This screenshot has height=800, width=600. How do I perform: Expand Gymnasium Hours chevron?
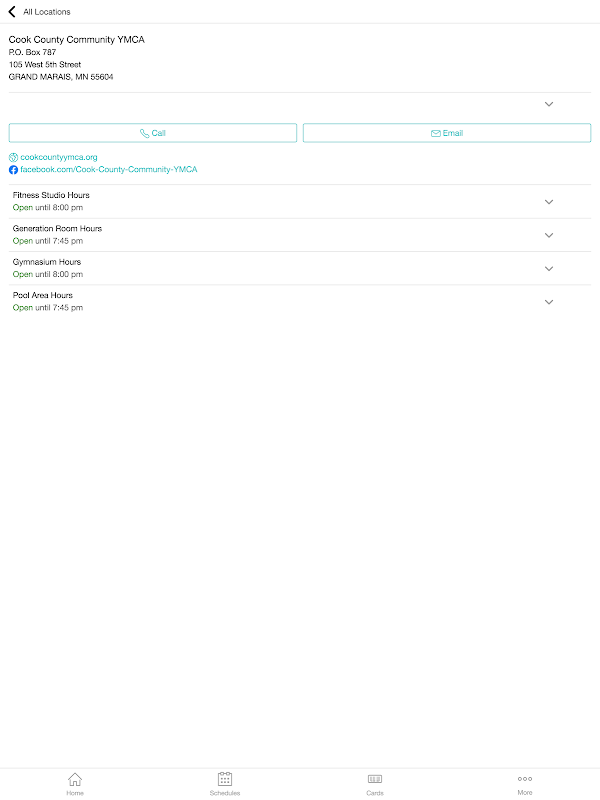click(549, 269)
